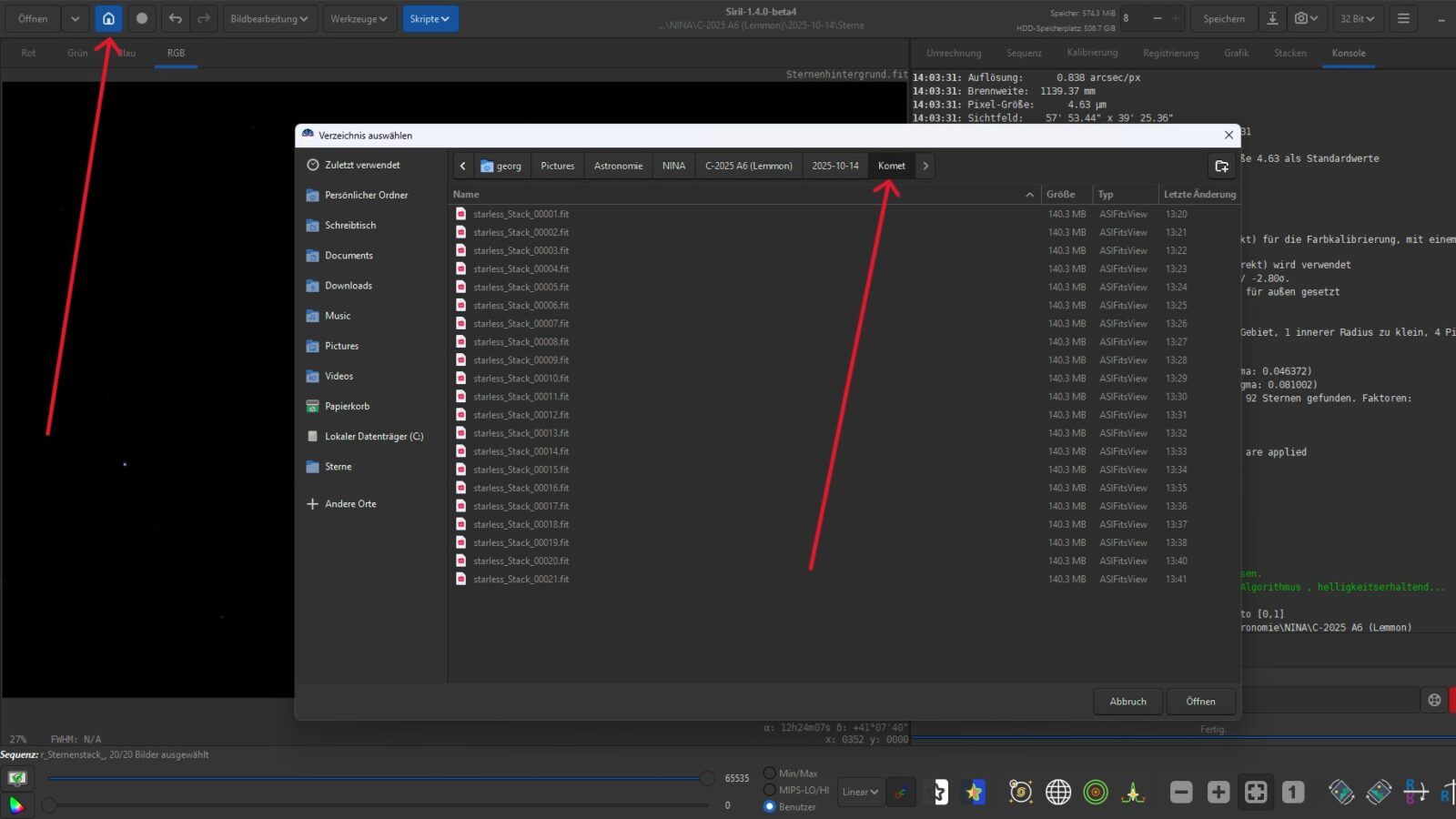Click the create new folder icon
The image size is (1456, 819).
[x=1221, y=166]
